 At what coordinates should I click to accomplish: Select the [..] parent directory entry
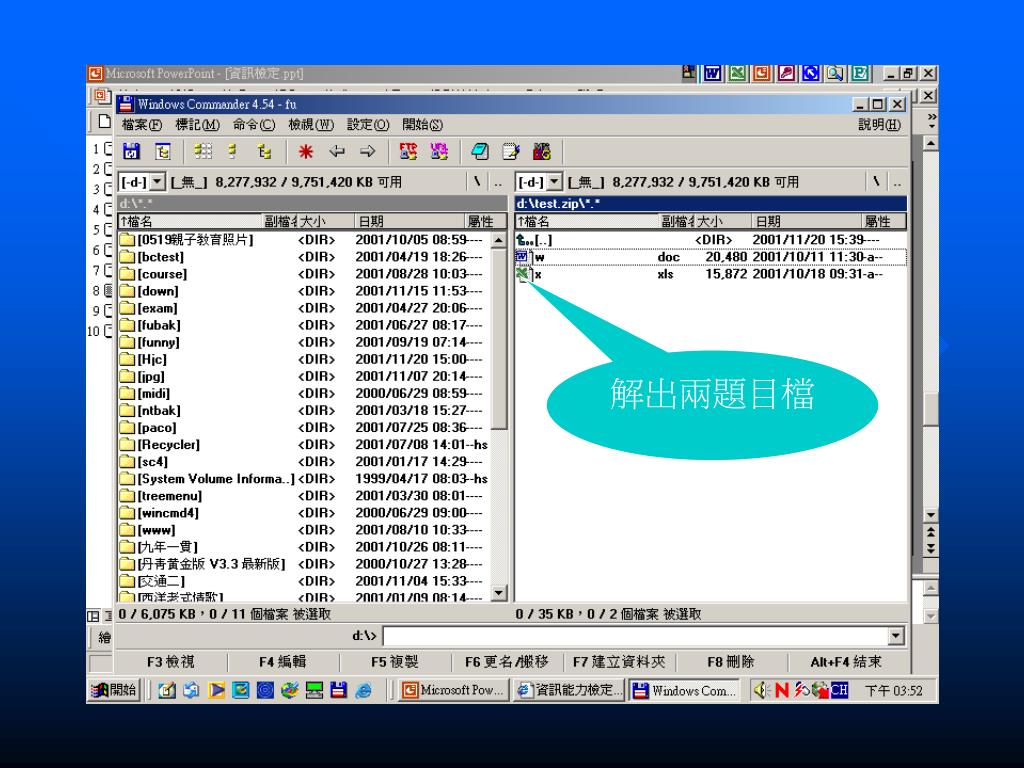pos(711,240)
